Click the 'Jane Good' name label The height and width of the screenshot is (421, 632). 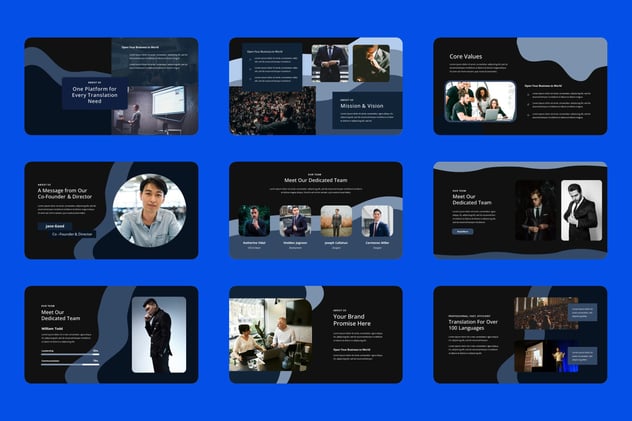tap(55, 226)
